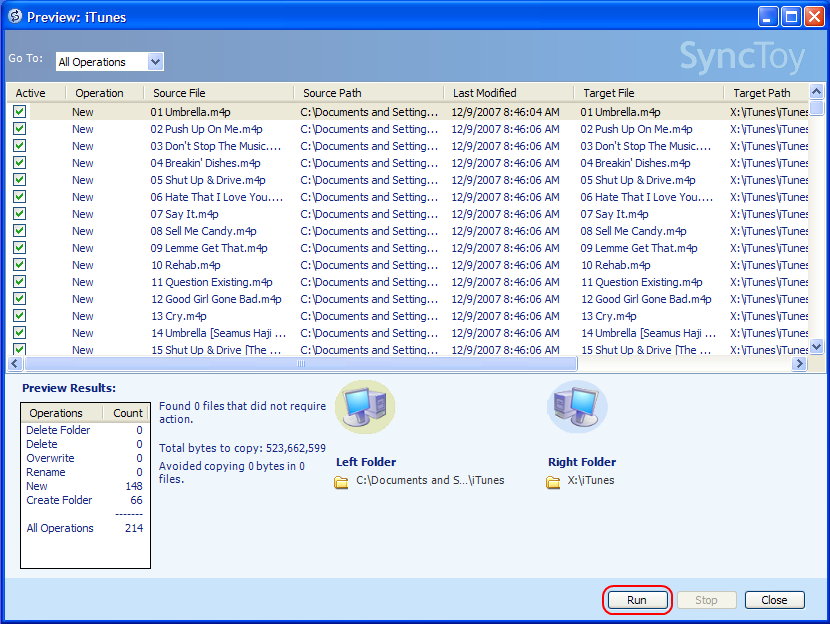The width and height of the screenshot is (830, 624).
Task: Sort by the Source Path column header
Action: tap(368, 93)
